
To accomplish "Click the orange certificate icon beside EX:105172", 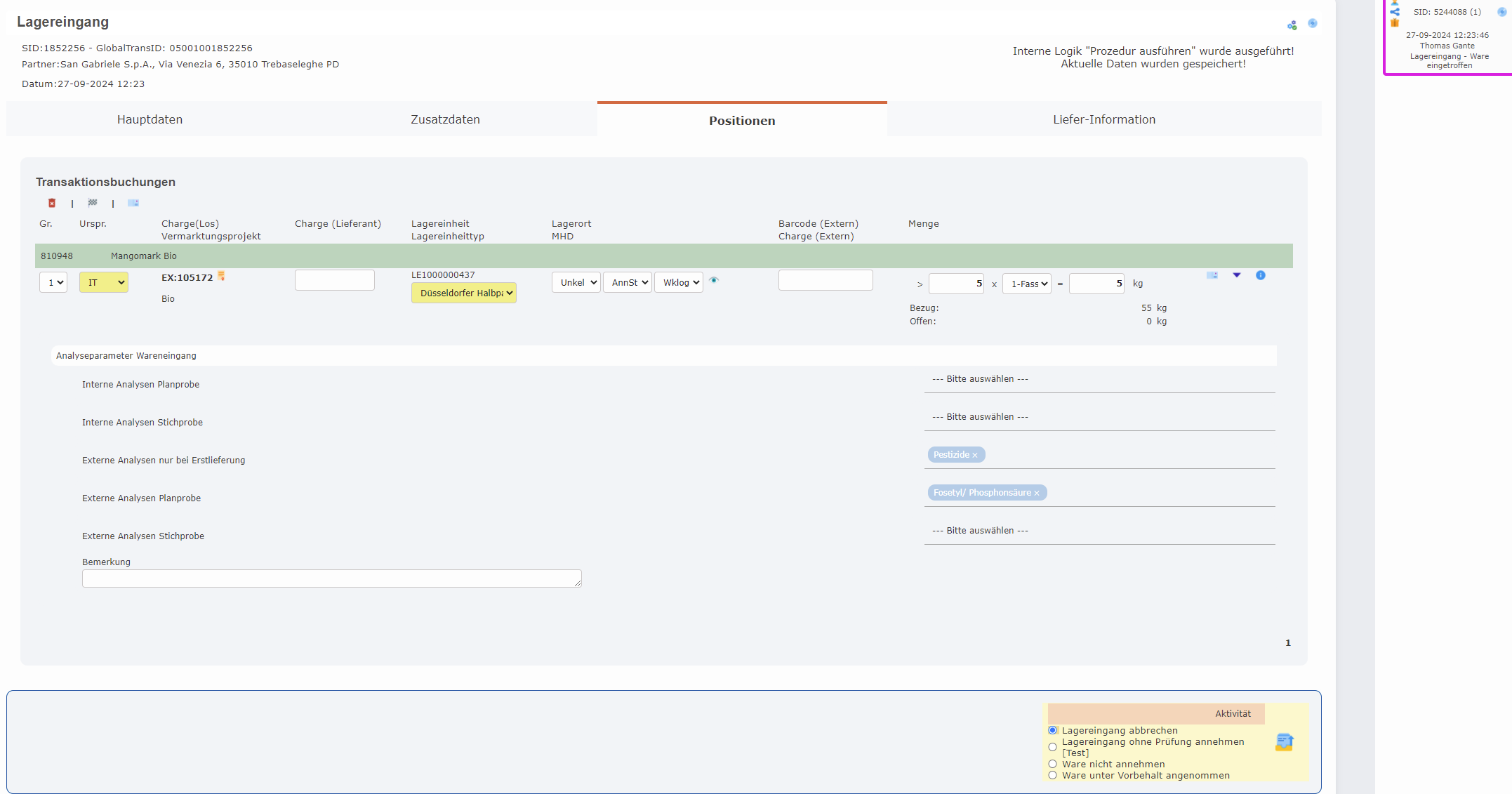I will (221, 277).
